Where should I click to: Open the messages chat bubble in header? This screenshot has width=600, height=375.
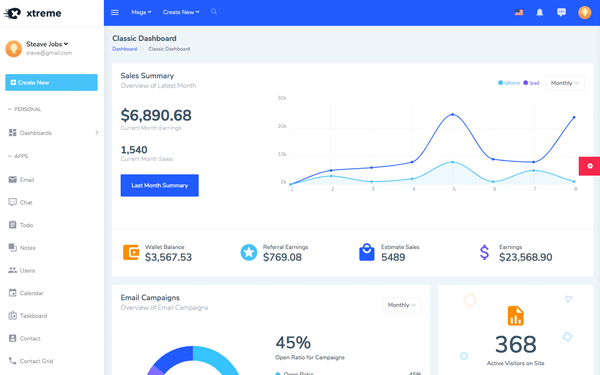click(561, 13)
